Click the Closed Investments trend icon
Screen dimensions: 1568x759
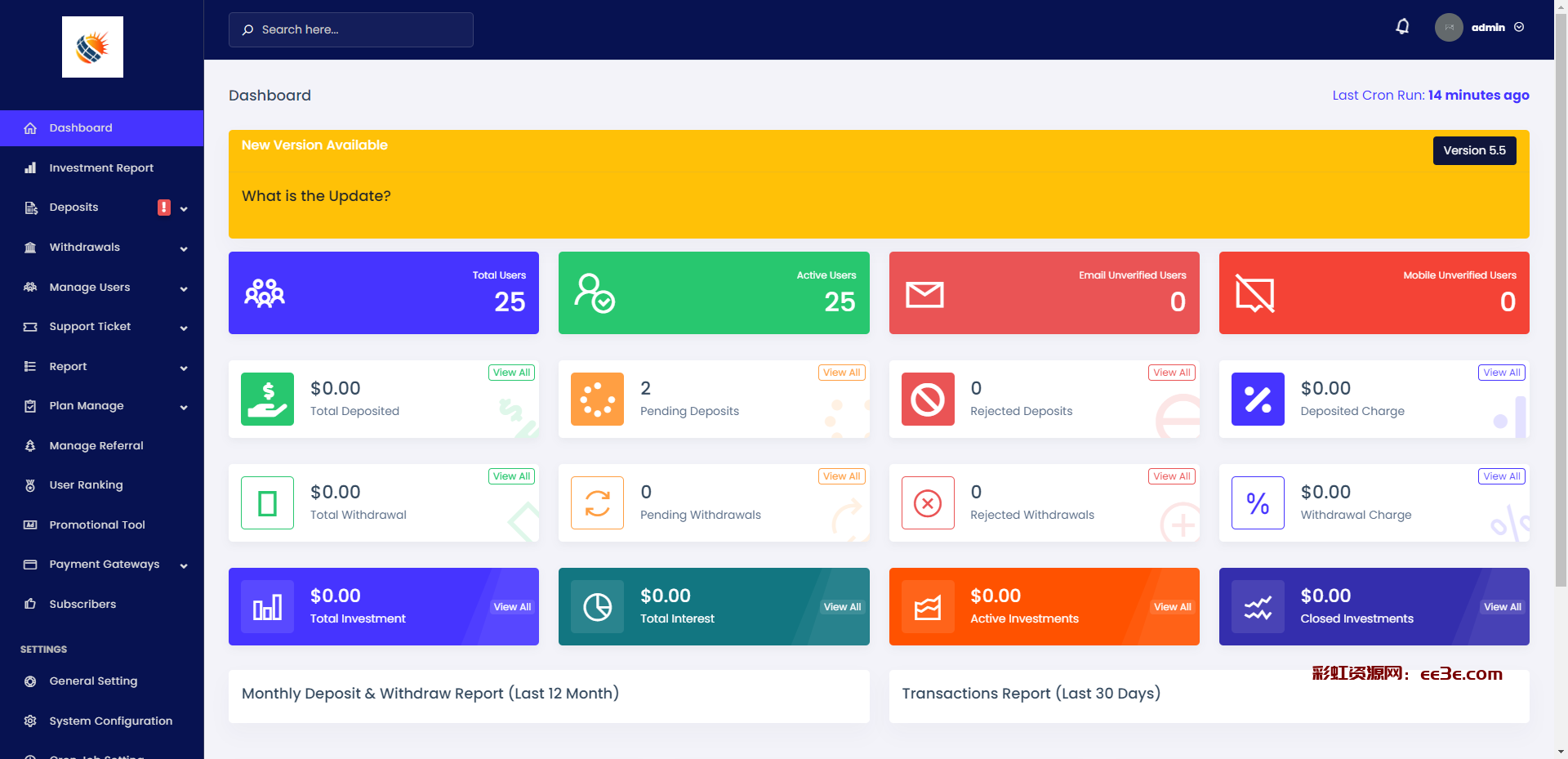(x=1258, y=606)
